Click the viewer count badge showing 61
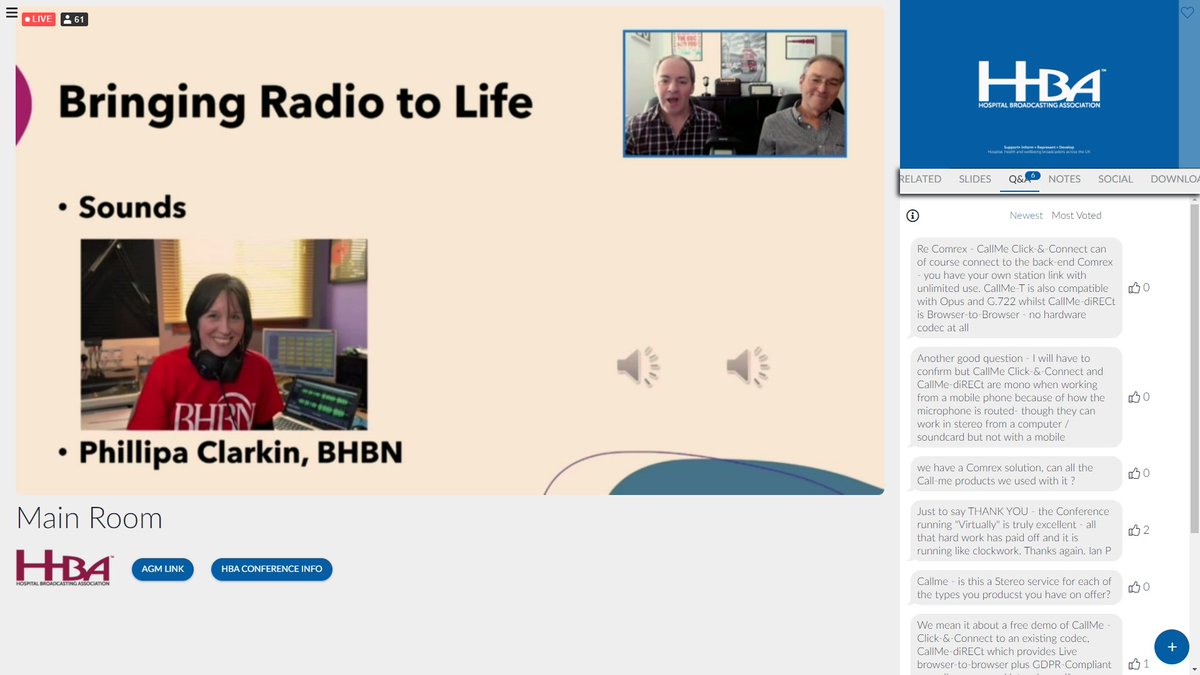1200x675 pixels. pos(73,19)
